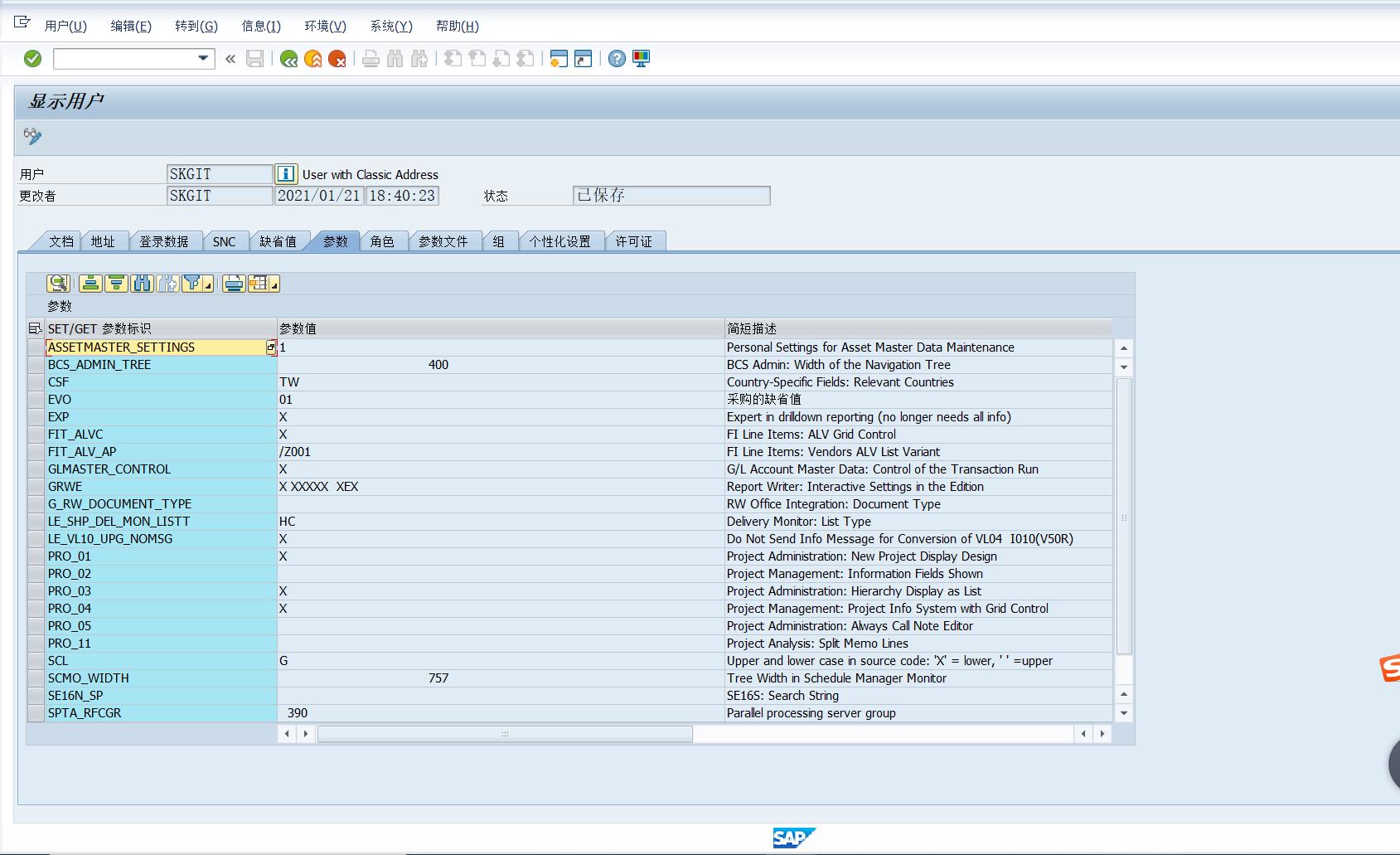Open a new session with the window icon
Viewport: 1400px width, 855px height.
pos(559,58)
